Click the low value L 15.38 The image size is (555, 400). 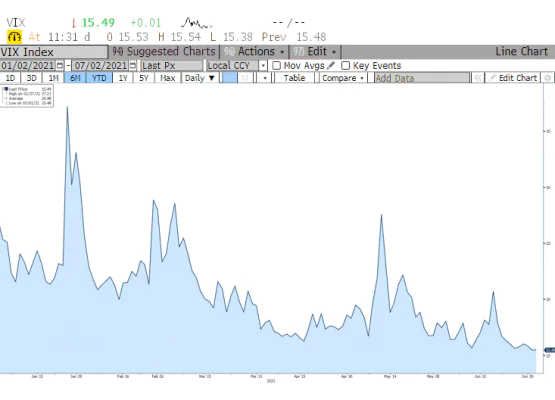point(231,37)
